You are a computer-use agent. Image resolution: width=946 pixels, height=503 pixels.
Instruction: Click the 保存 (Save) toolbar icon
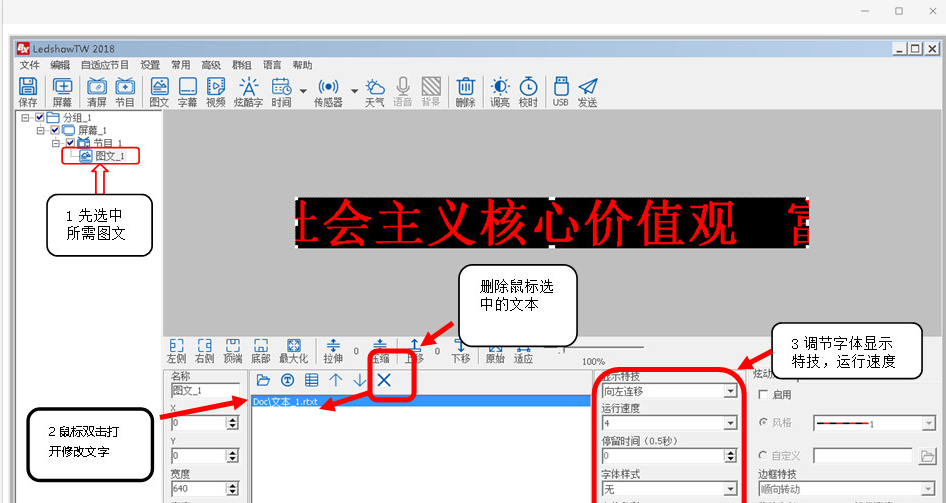click(x=28, y=91)
